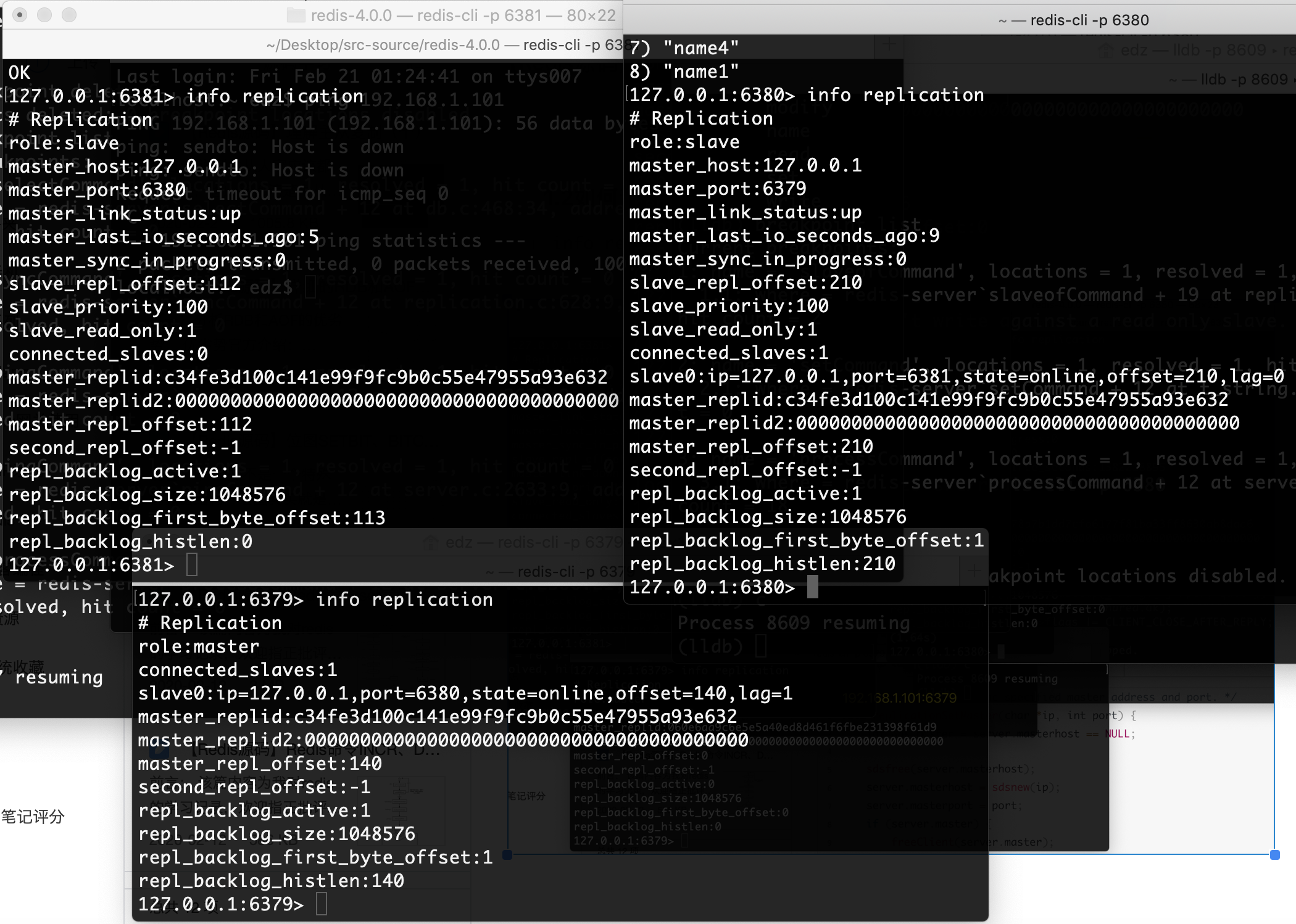Click the minimize button of redis-cli 6381 window
1296x924 pixels.
44,15
